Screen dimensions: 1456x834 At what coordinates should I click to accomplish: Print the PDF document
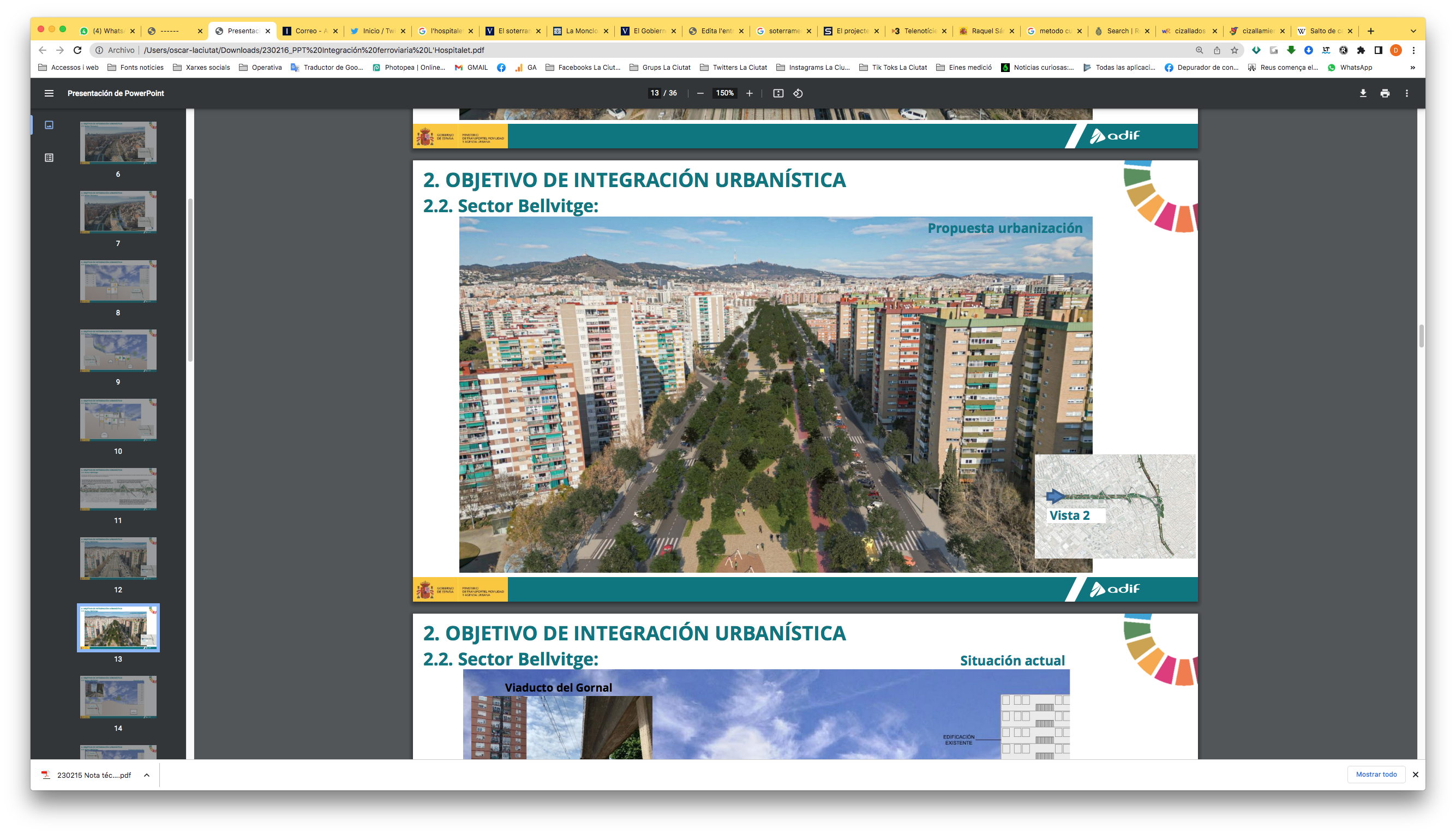1385,93
